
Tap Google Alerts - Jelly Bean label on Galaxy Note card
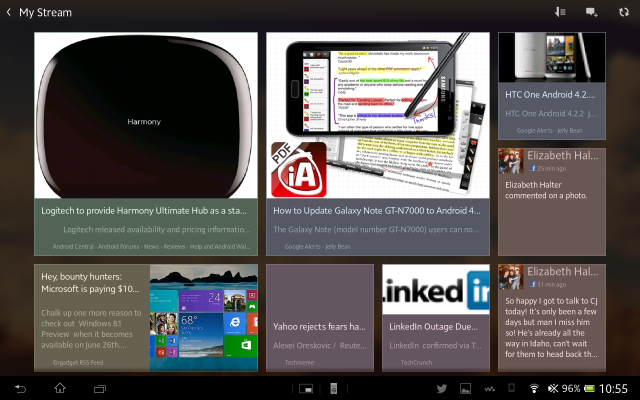(318, 247)
